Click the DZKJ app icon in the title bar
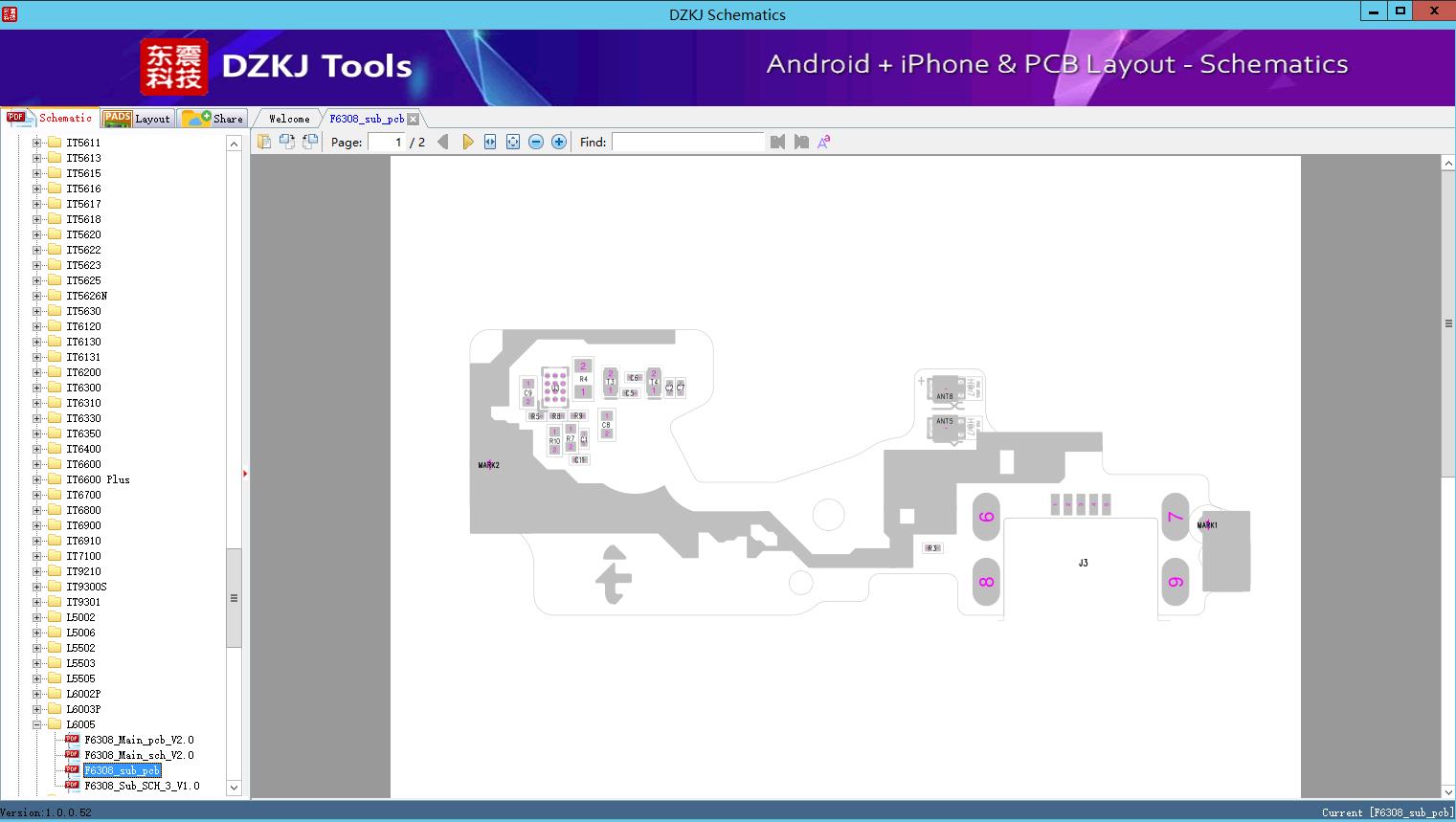This screenshot has width=1456, height=822. coord(10,14)
